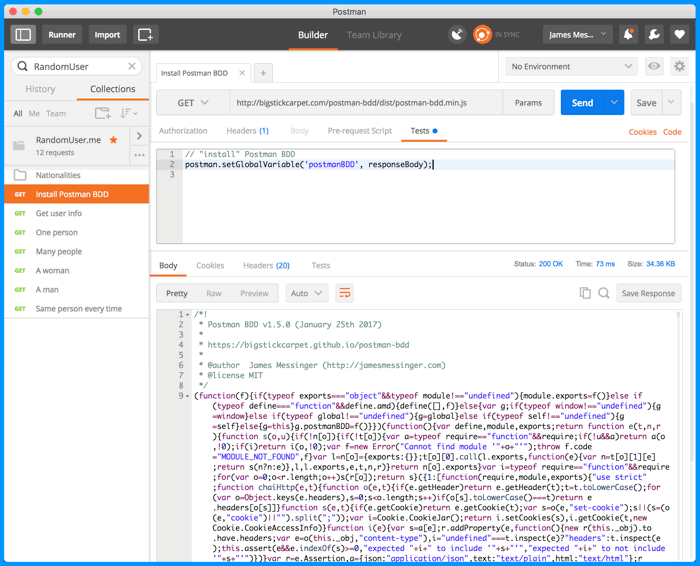700x566 pixels.
Task: Open the No Environment dropdown
Action: click(x=571, y=67)
